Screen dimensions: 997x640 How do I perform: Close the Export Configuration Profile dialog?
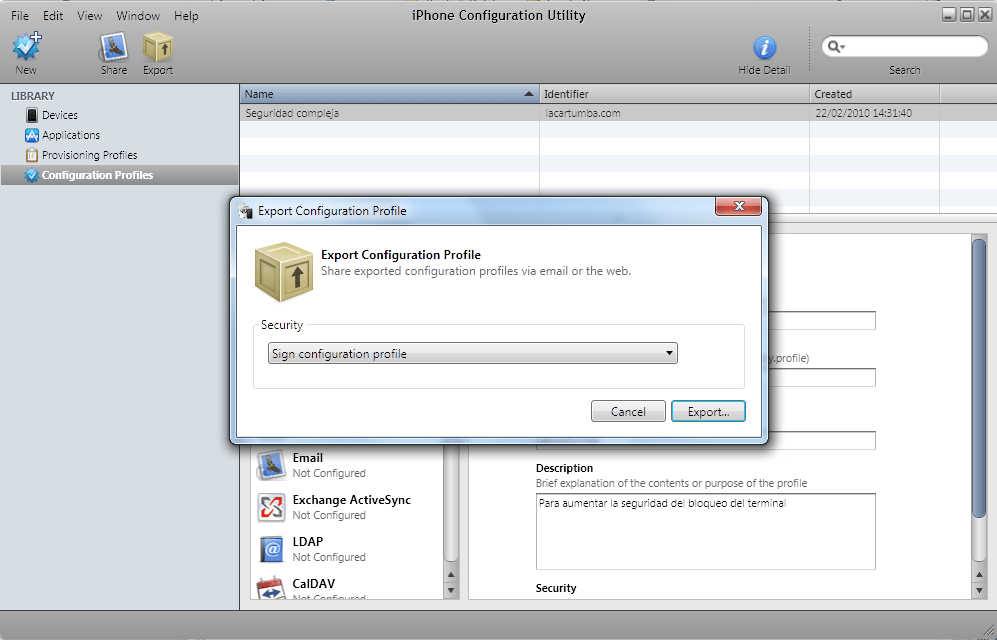[738, 206]
